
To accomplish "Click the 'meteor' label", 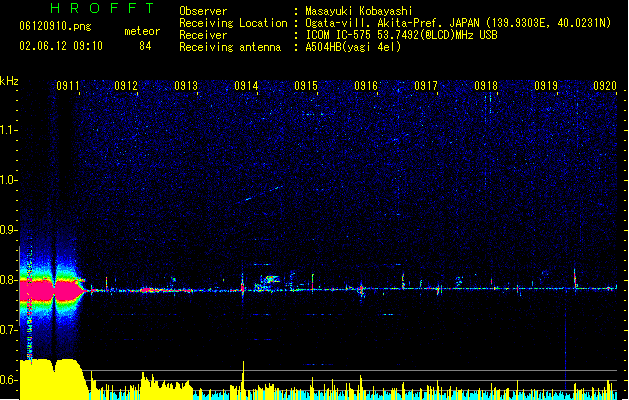I will click(x=142, y=31).
